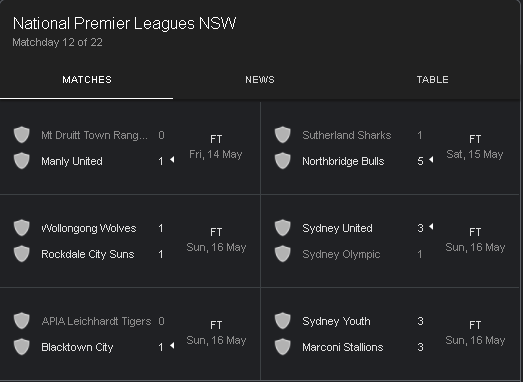The height and width of the screenshot is (382, 523).
Task: Click the Northbridge Bulls crest icon
Action: [x=283, y=161]
